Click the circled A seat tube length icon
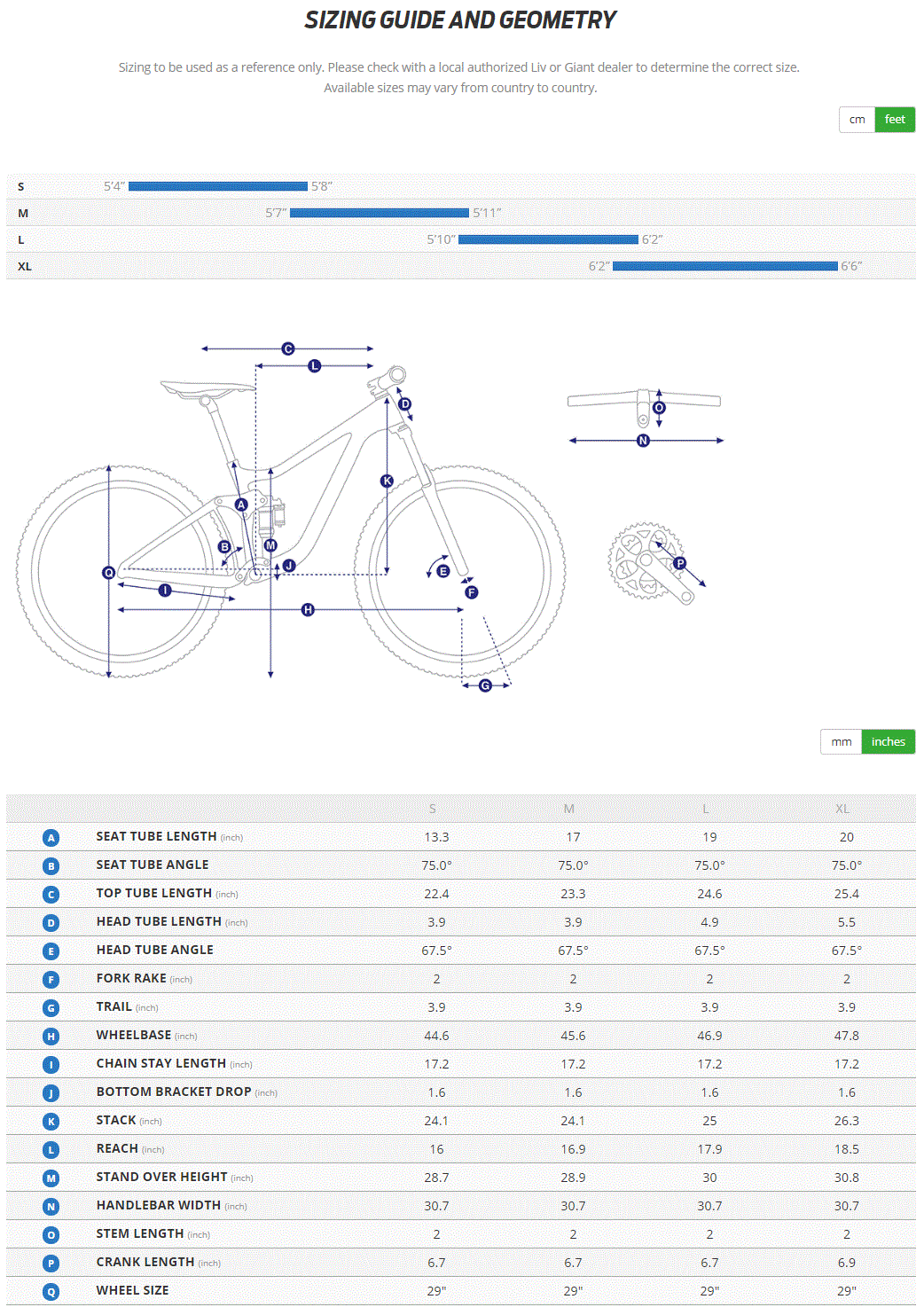924x1315 pixels. tap(51, 838)
